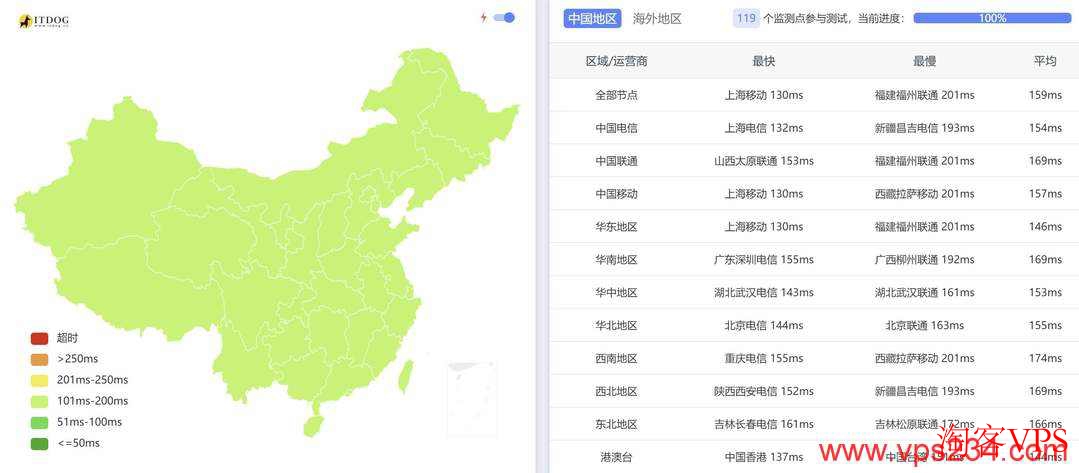1079x473 pixels.
Task: Click the lightning bolt speed icon
Action: pos(484,18)
